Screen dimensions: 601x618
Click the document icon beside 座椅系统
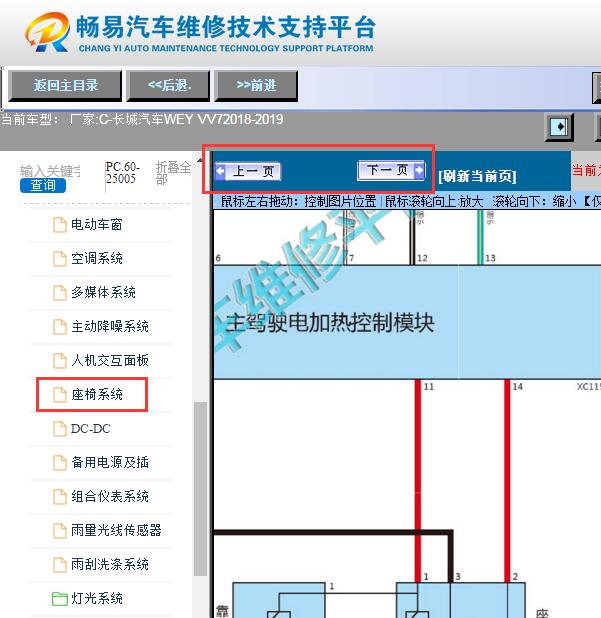[60, 395]
